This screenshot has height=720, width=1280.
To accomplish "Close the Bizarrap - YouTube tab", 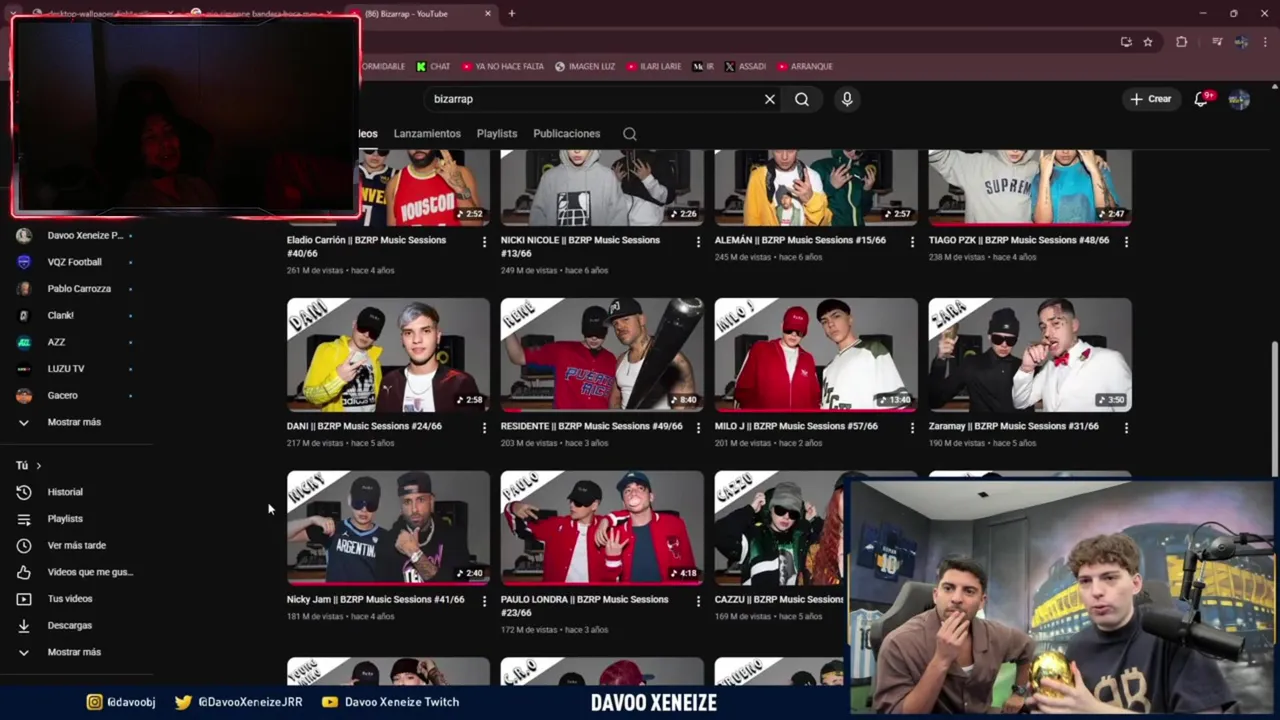I will 488,14.
